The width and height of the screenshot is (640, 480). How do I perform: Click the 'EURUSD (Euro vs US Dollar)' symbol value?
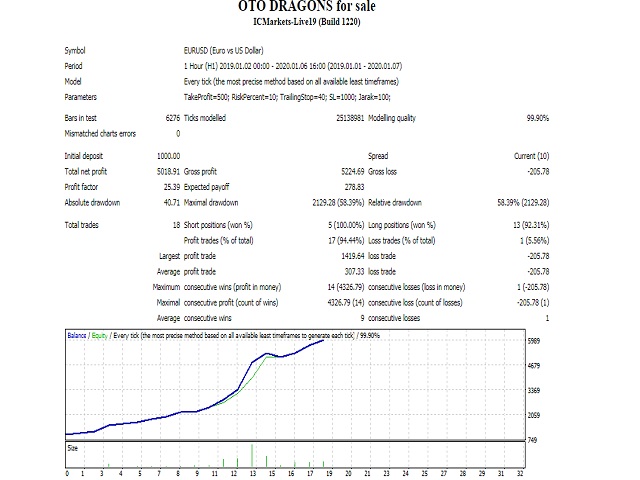coord(223,51)
